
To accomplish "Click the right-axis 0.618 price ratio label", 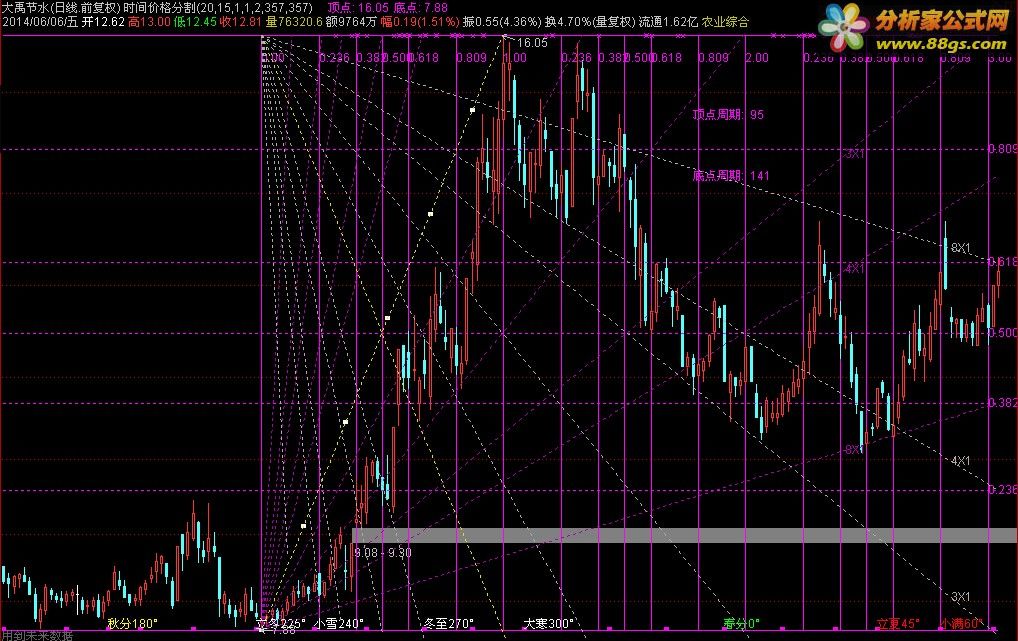I will click(x=1002, y=262).
